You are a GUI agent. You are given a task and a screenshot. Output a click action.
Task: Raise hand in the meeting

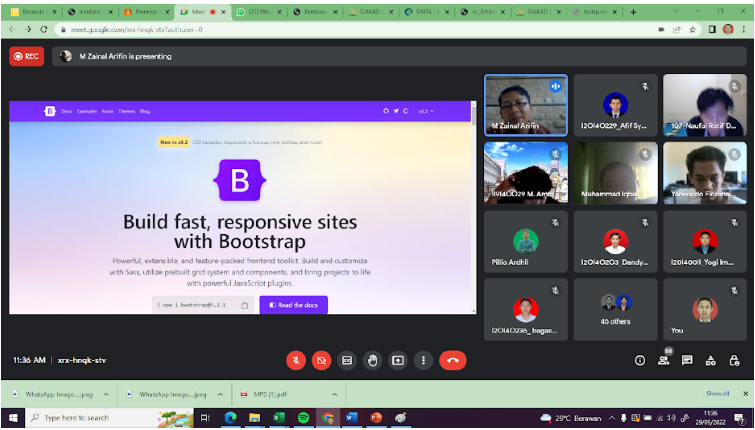pos(373,360)
